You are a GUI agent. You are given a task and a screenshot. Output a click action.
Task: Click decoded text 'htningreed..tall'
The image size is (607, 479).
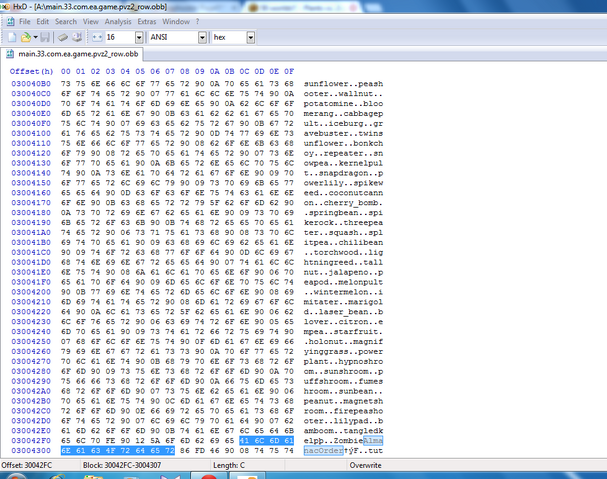(343, 262)
